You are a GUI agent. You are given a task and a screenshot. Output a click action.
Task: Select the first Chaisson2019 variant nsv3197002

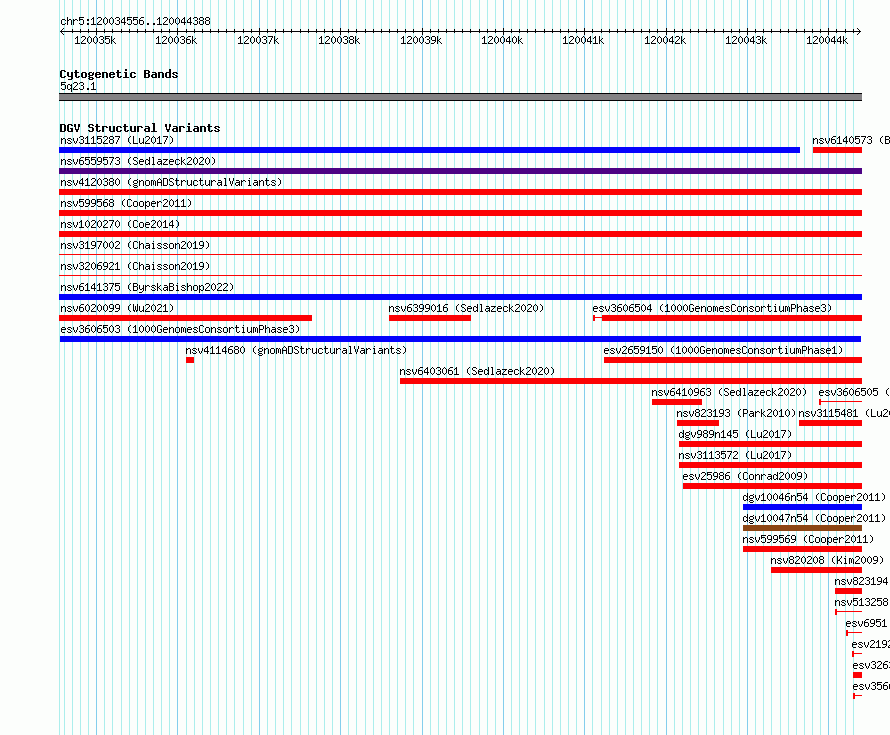(x=135, y=245)
